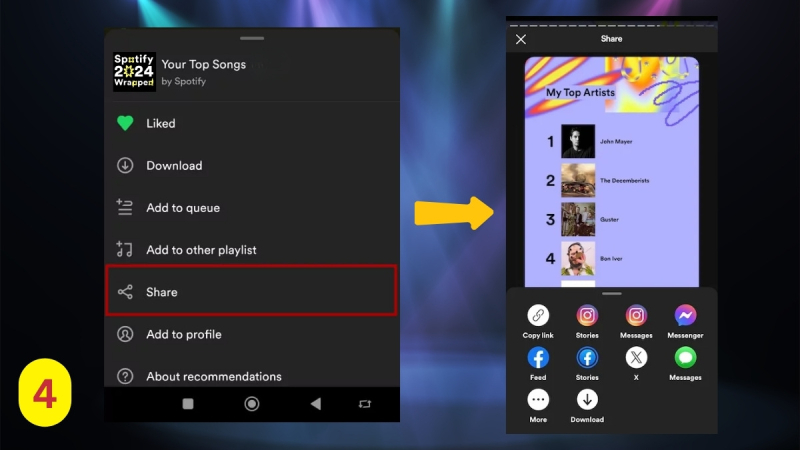Tap "Guster" name text

coord(609,219)
